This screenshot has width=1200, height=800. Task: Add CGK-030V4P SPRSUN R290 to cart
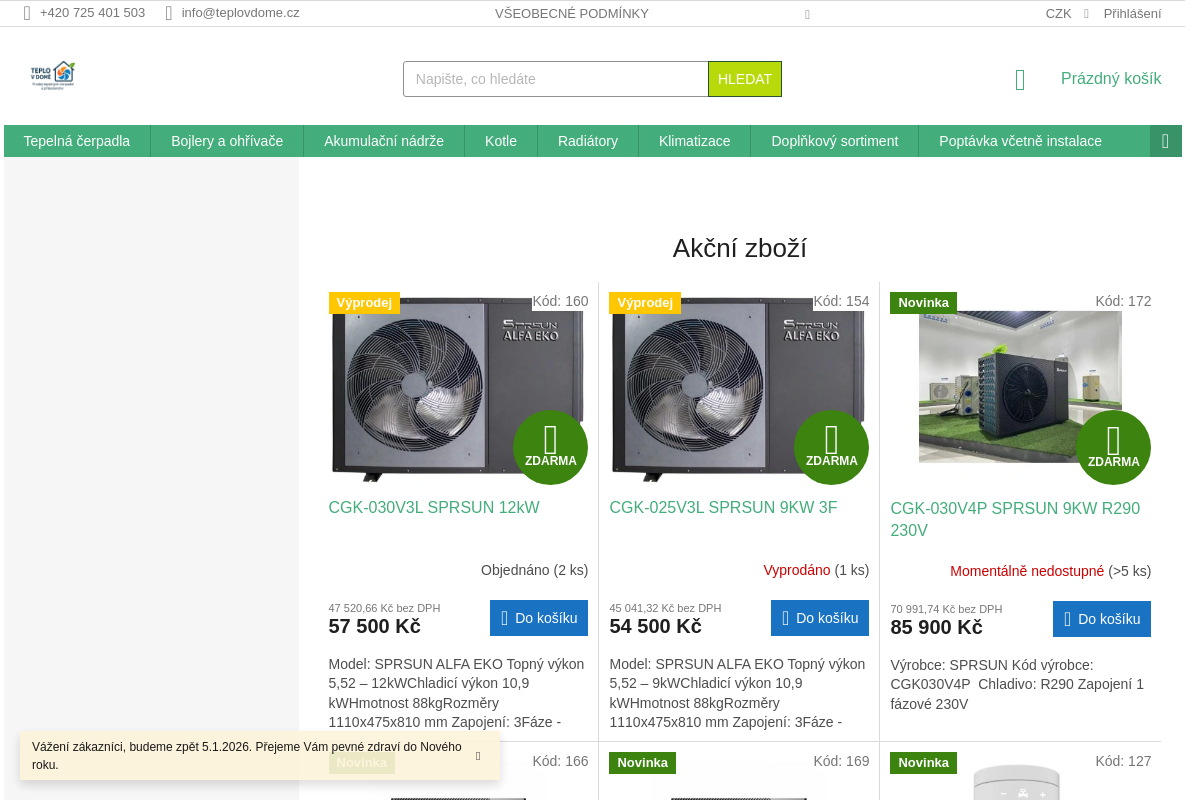(1101, 619)
